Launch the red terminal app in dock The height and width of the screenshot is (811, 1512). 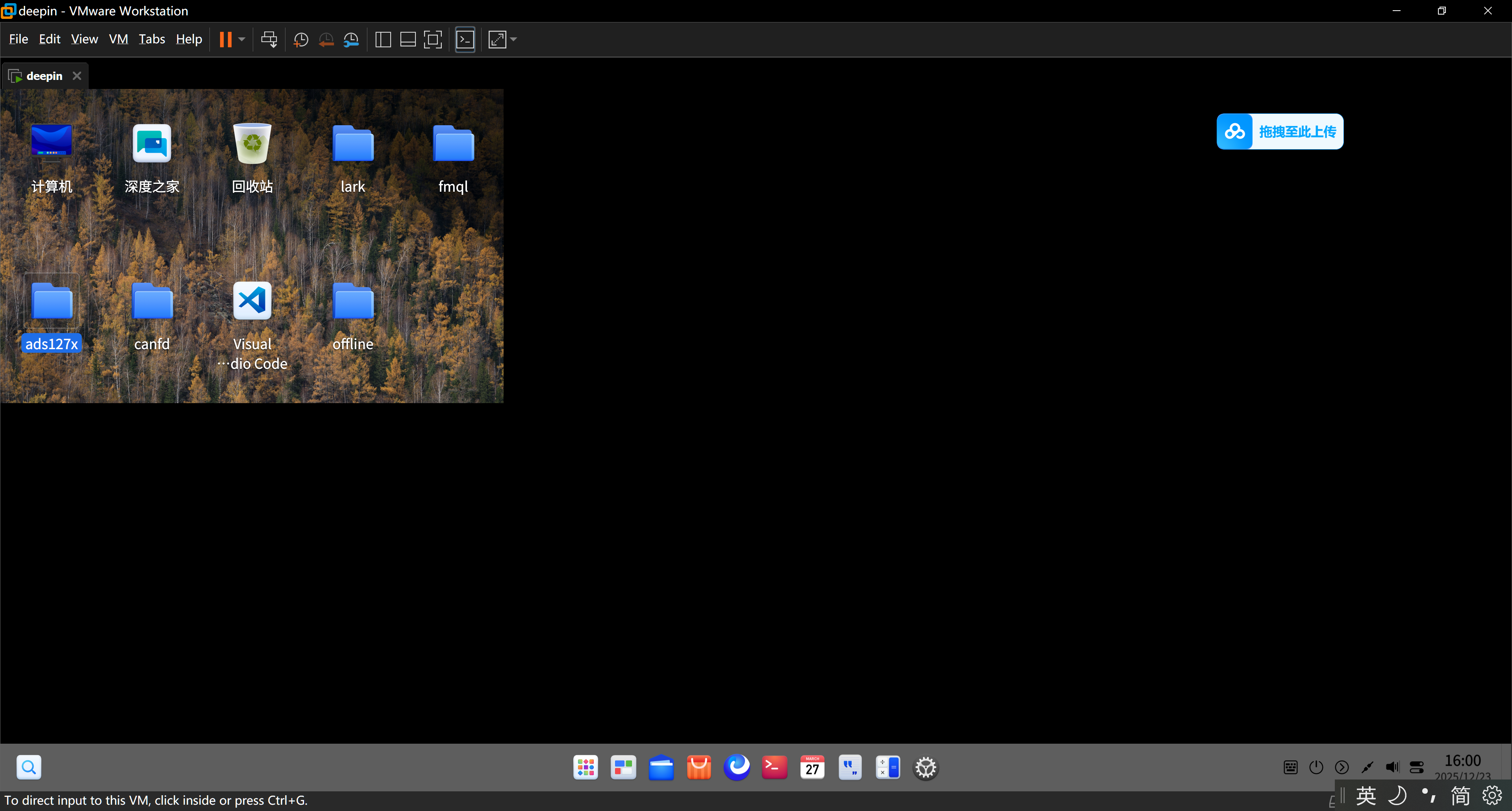click(774, 767)
